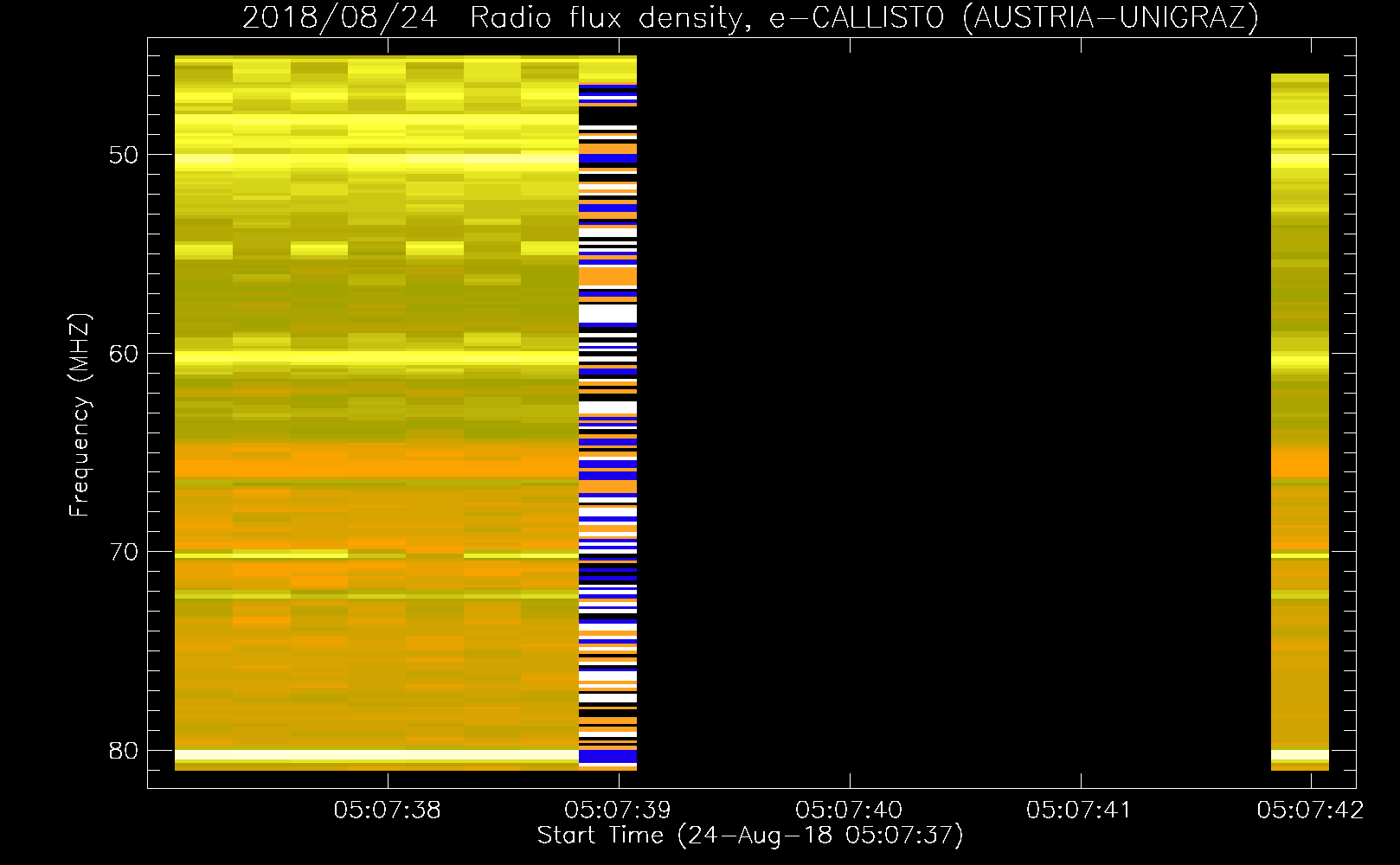Click the 05:07:42 time tick label
The width and height of the screenshot is (1400, 865).
pyautogui.click(x=1310, y=811)
